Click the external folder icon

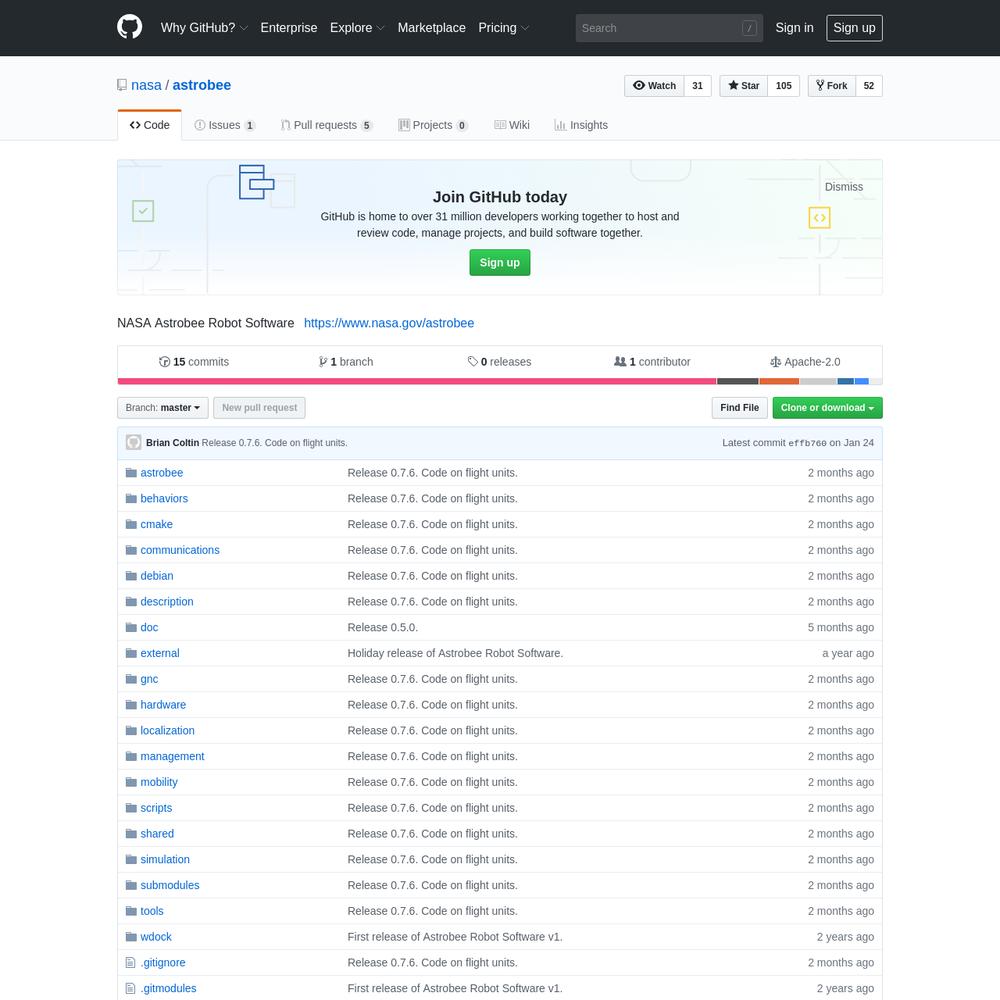pyautogui.click(x=131, y=653)
